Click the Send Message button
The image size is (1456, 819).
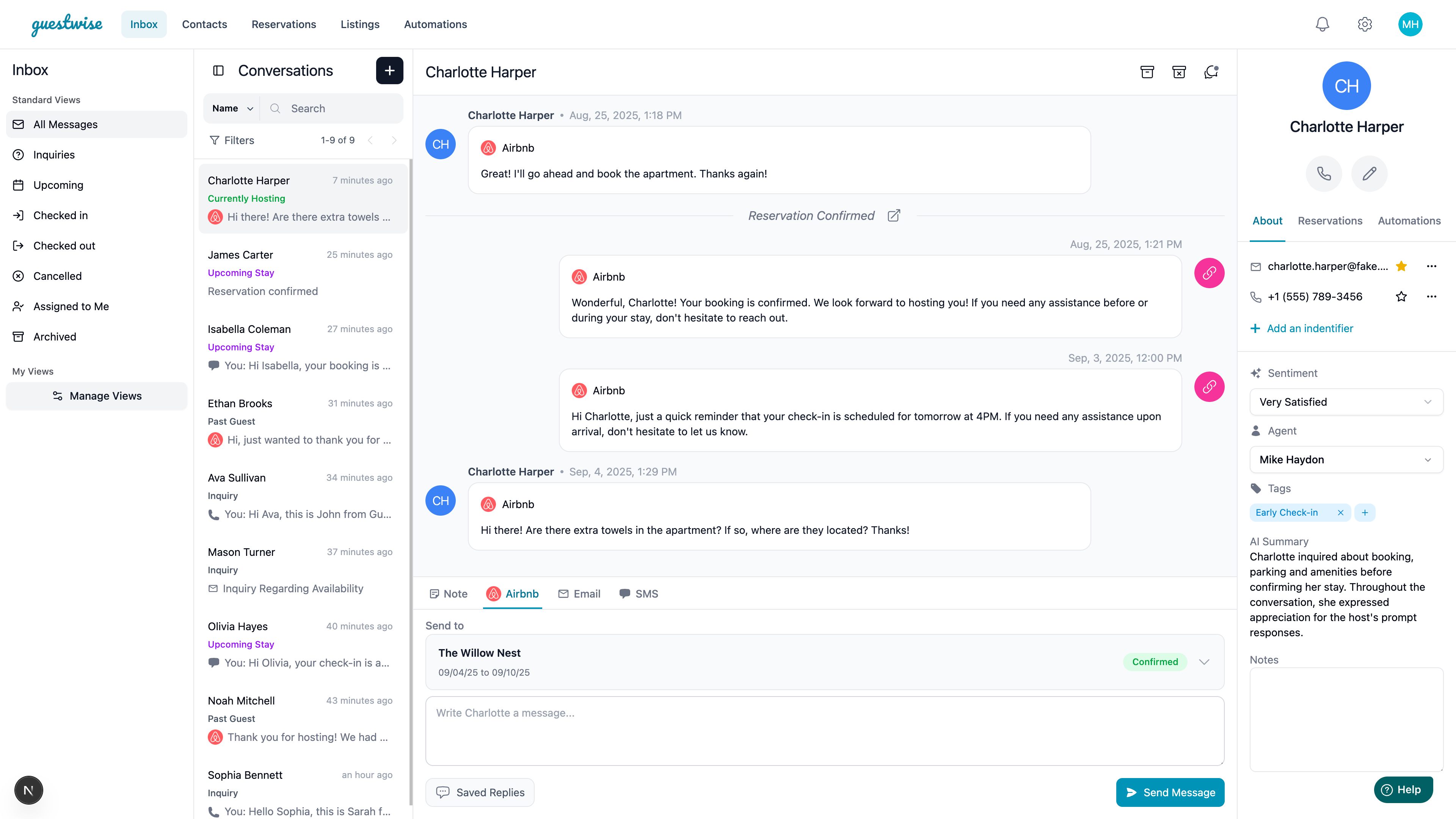point(1169,792)
